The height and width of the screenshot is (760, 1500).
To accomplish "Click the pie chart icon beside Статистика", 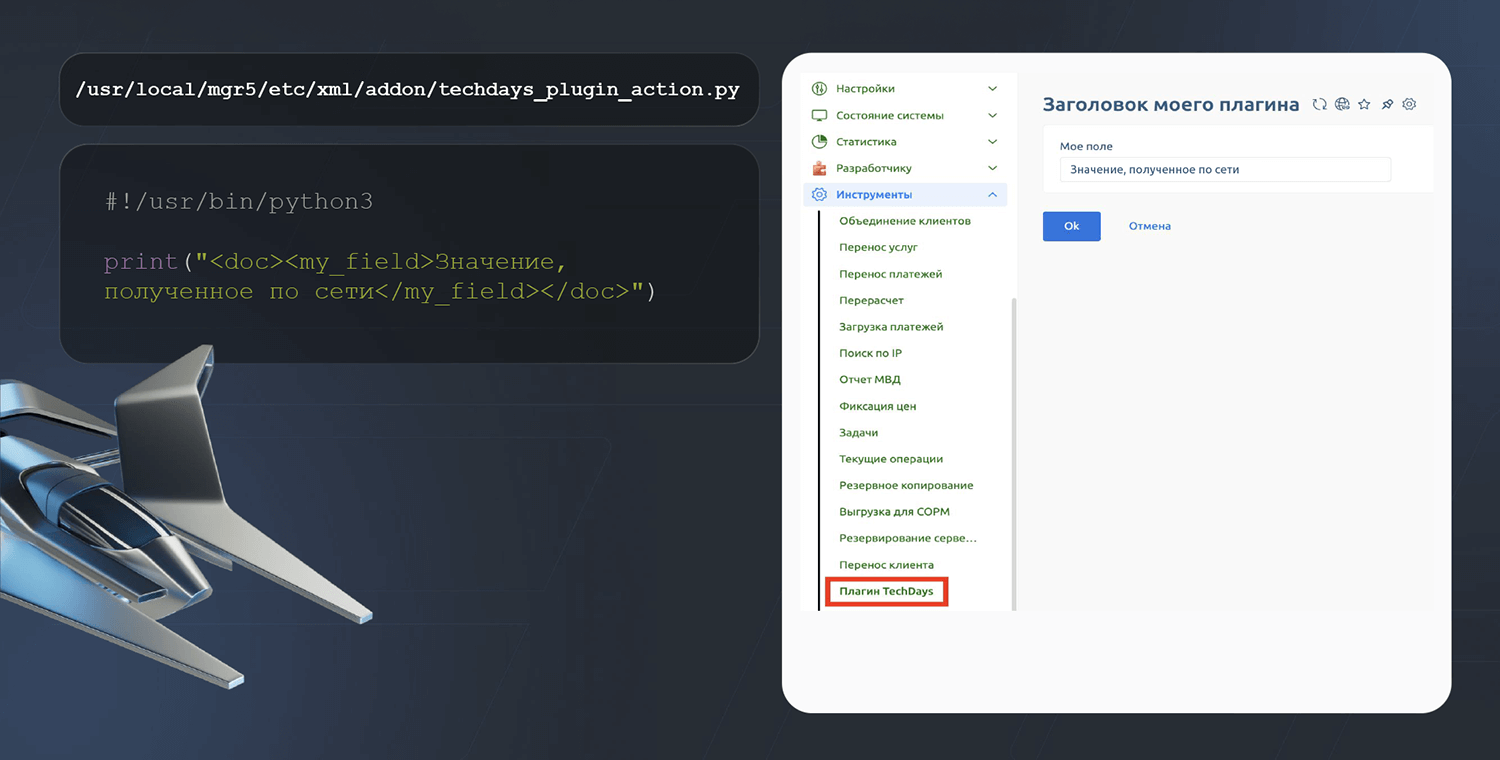I will 819,141.
